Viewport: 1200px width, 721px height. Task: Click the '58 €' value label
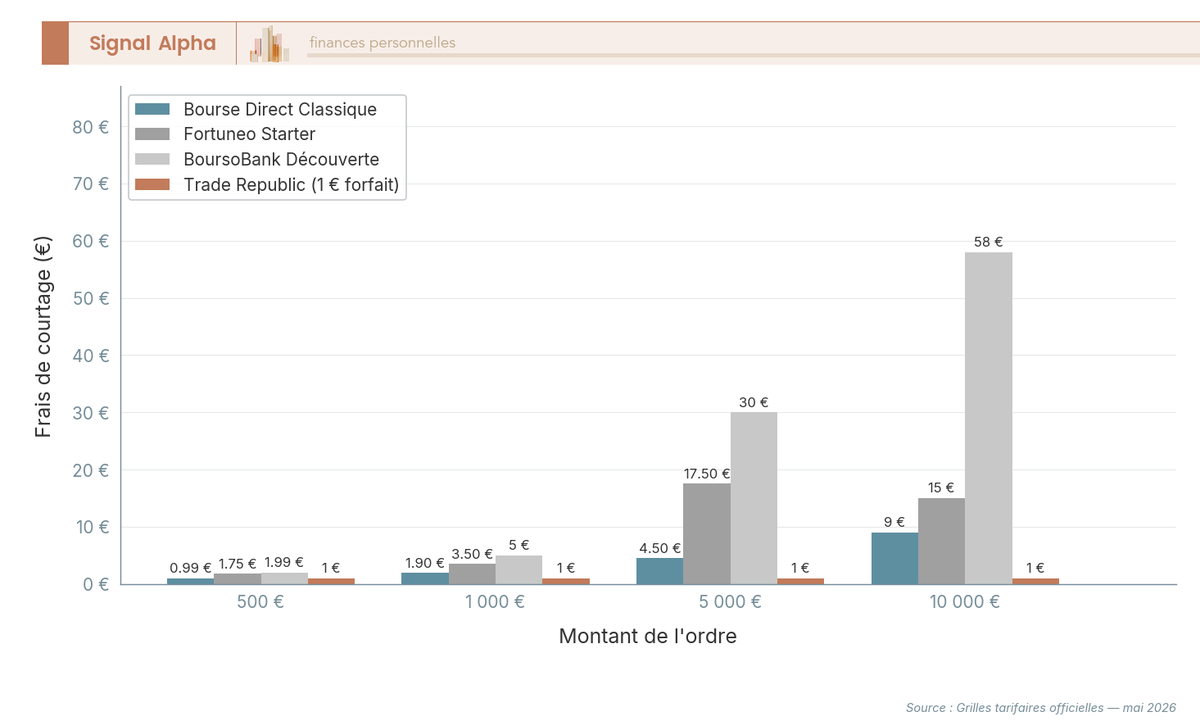click(x=988, y=242)
